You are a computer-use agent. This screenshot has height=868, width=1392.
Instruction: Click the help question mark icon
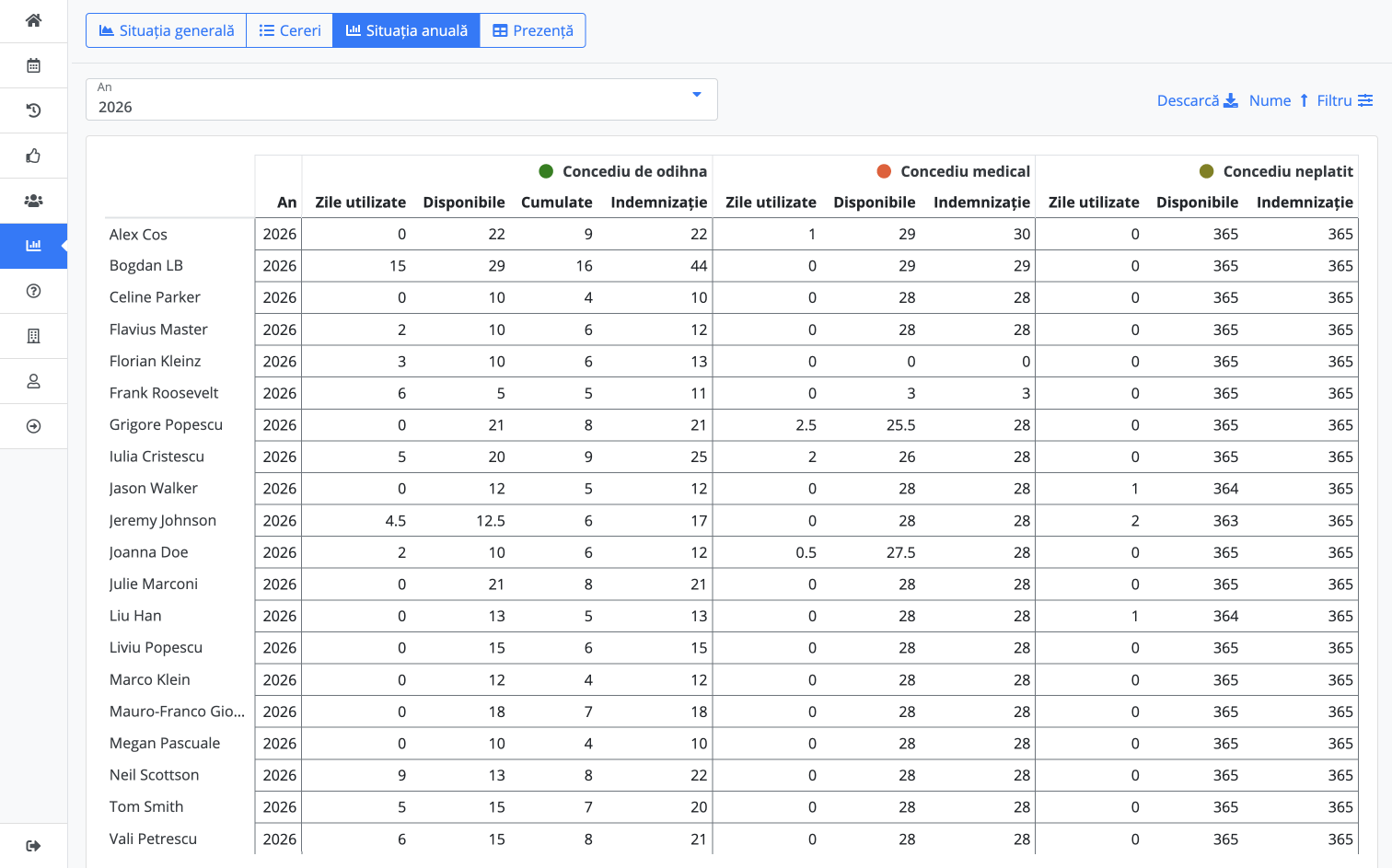point(33,291)
